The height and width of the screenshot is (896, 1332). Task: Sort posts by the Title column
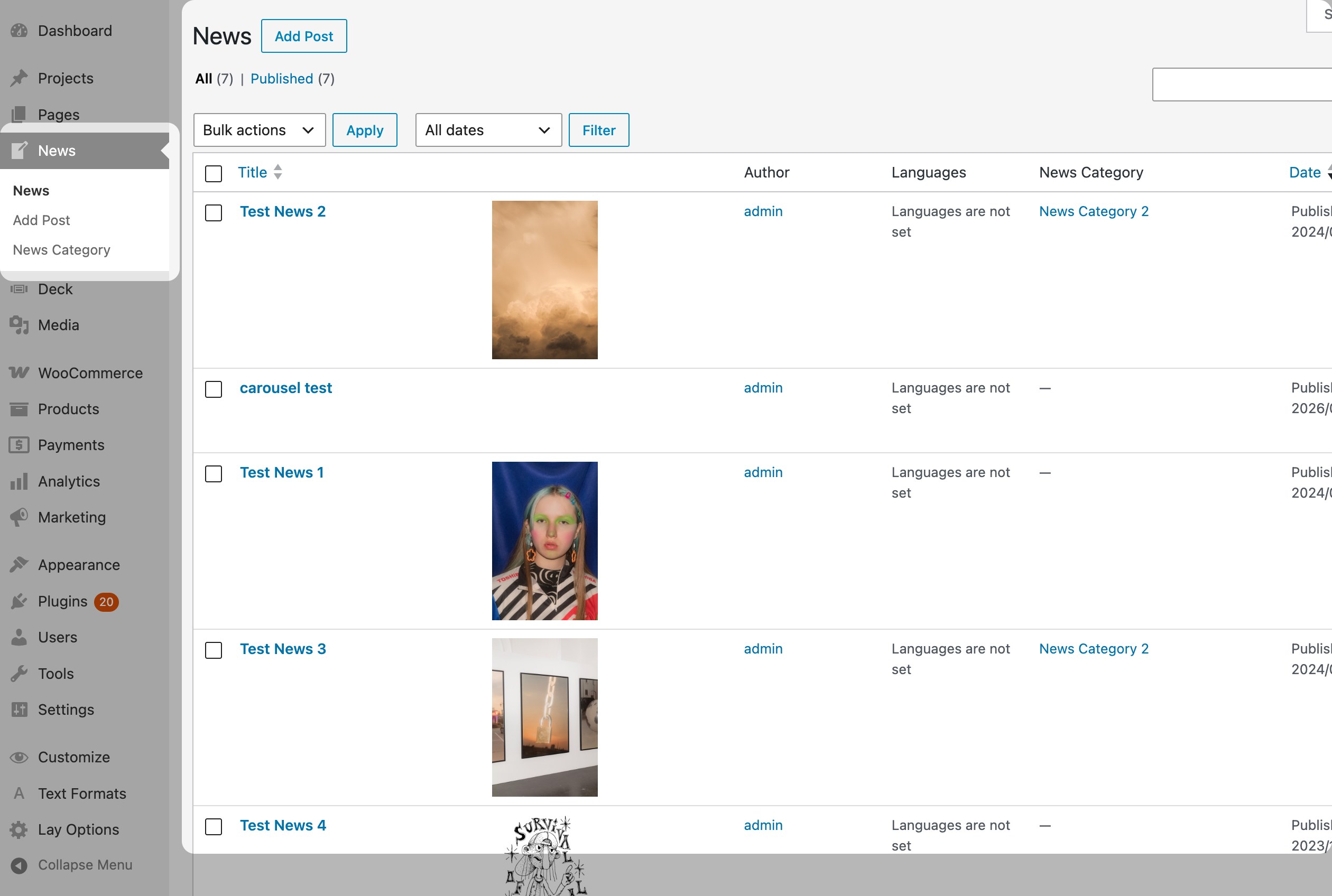click(260, 172)
